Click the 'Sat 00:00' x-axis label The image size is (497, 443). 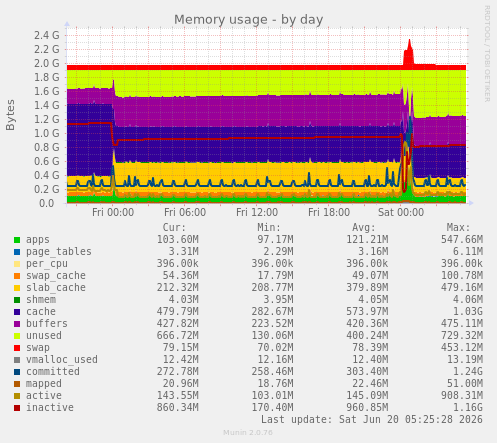pos(401,212)
